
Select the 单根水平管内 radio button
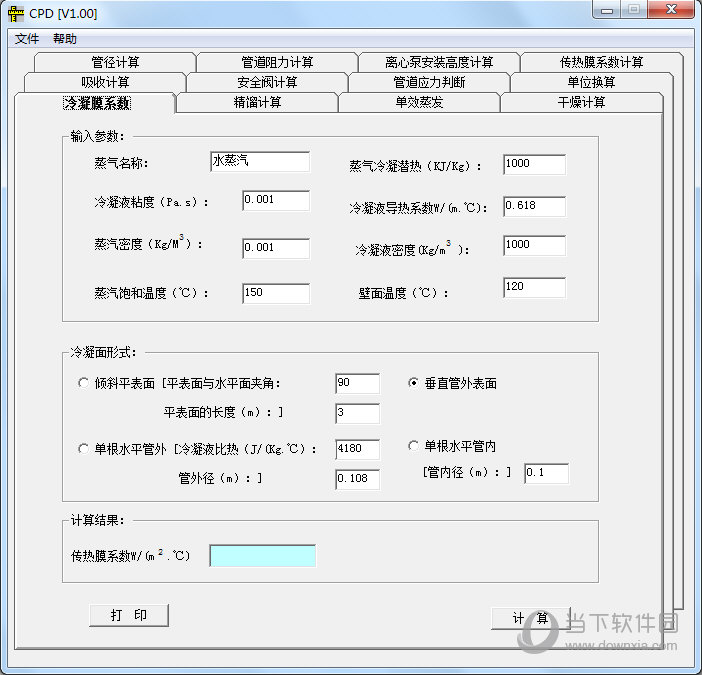tap(413, 446)
